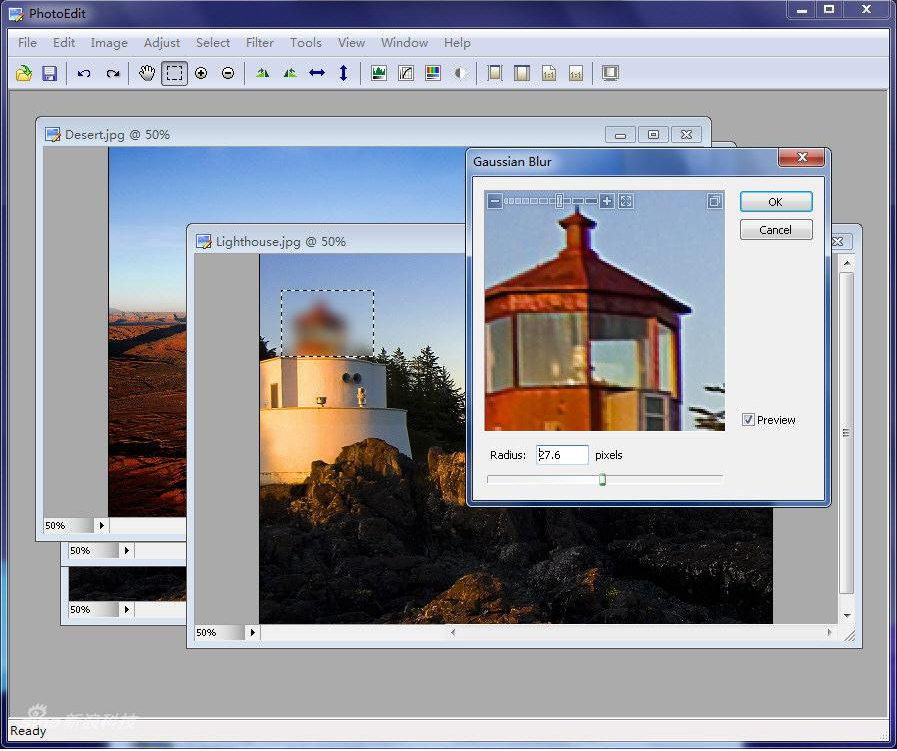This screenshot has width=897, height=751.
Task: Click the undo arrow icon
Action: point(84,72)
